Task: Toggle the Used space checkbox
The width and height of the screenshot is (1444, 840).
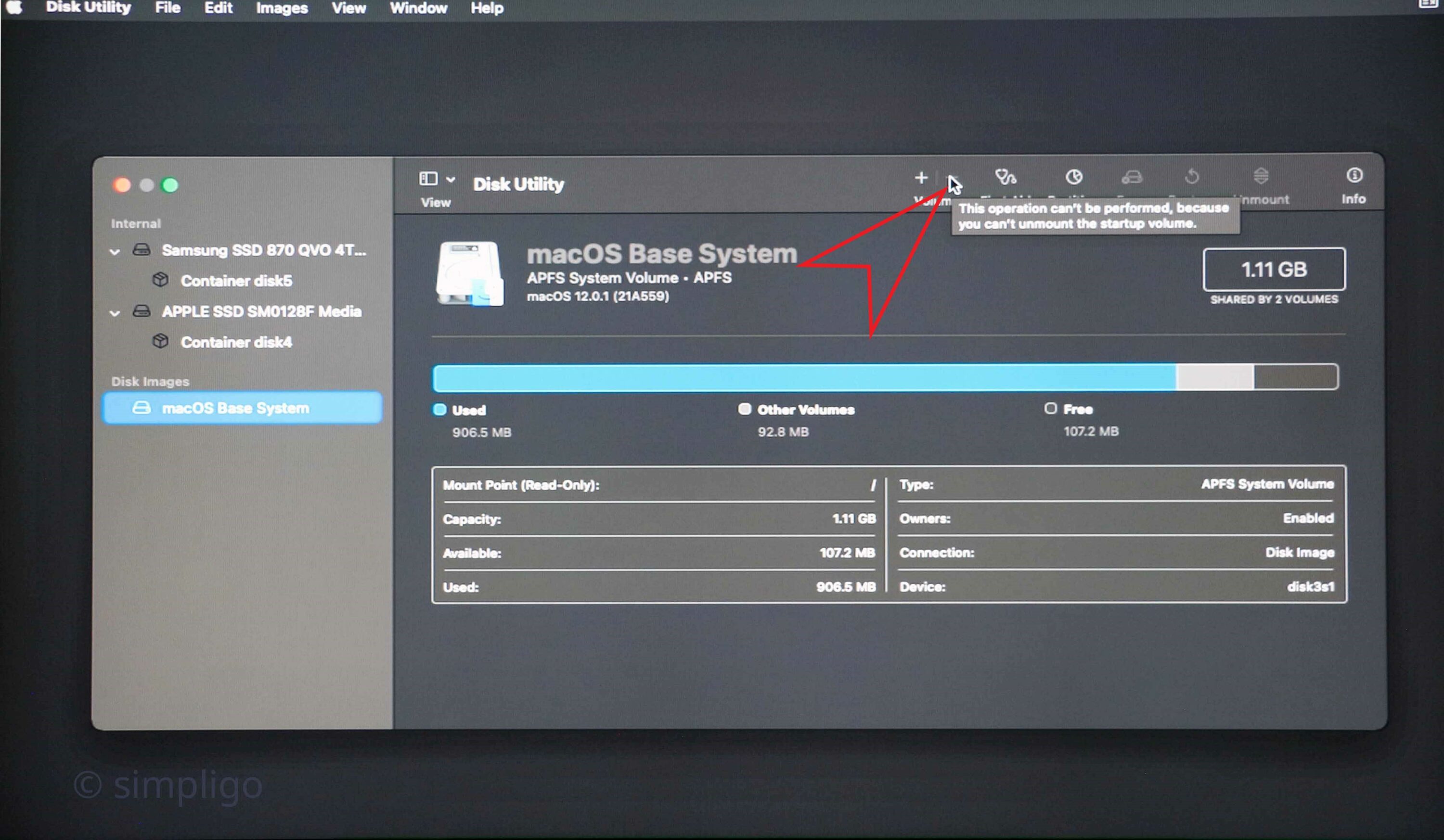Action: [x=441, y=410]
